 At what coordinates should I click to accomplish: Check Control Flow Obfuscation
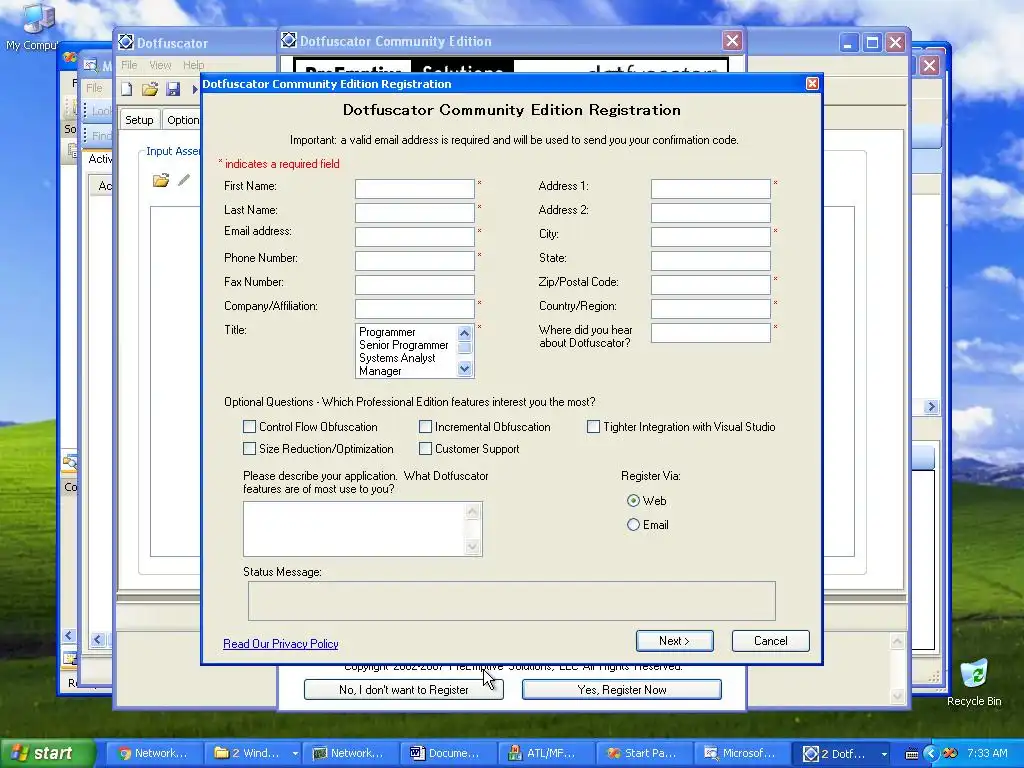tap(249, 426)
